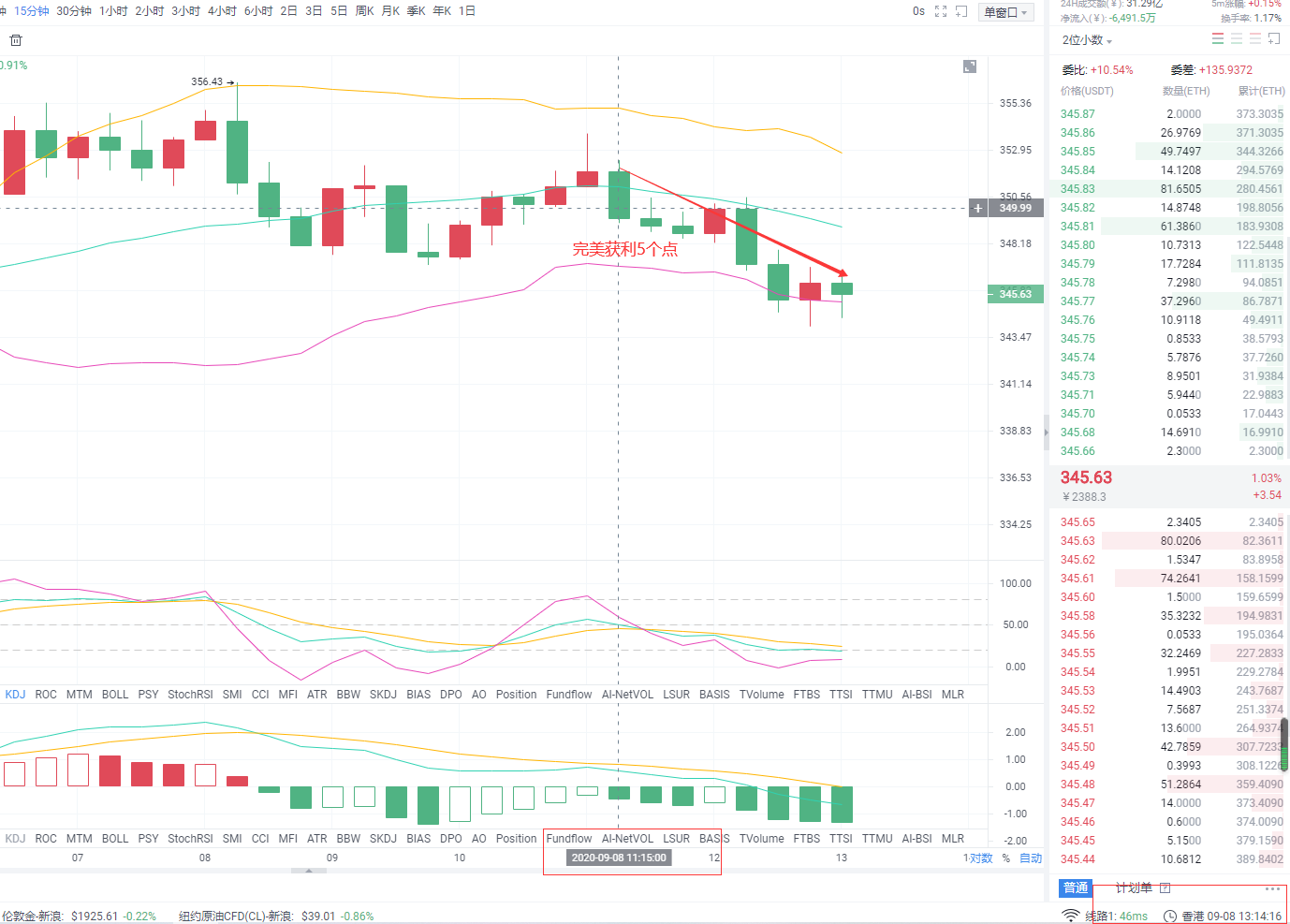Viewport: 1290px width, 924px height.
Task: Open the 单窗口 window layout dropdown
Action: pyautogui.click(x=1006, y=12)
